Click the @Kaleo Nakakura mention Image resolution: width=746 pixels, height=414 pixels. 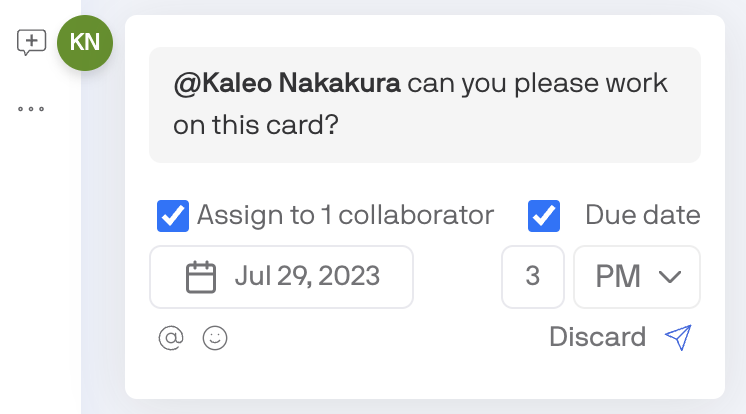[x=287, y=85]
